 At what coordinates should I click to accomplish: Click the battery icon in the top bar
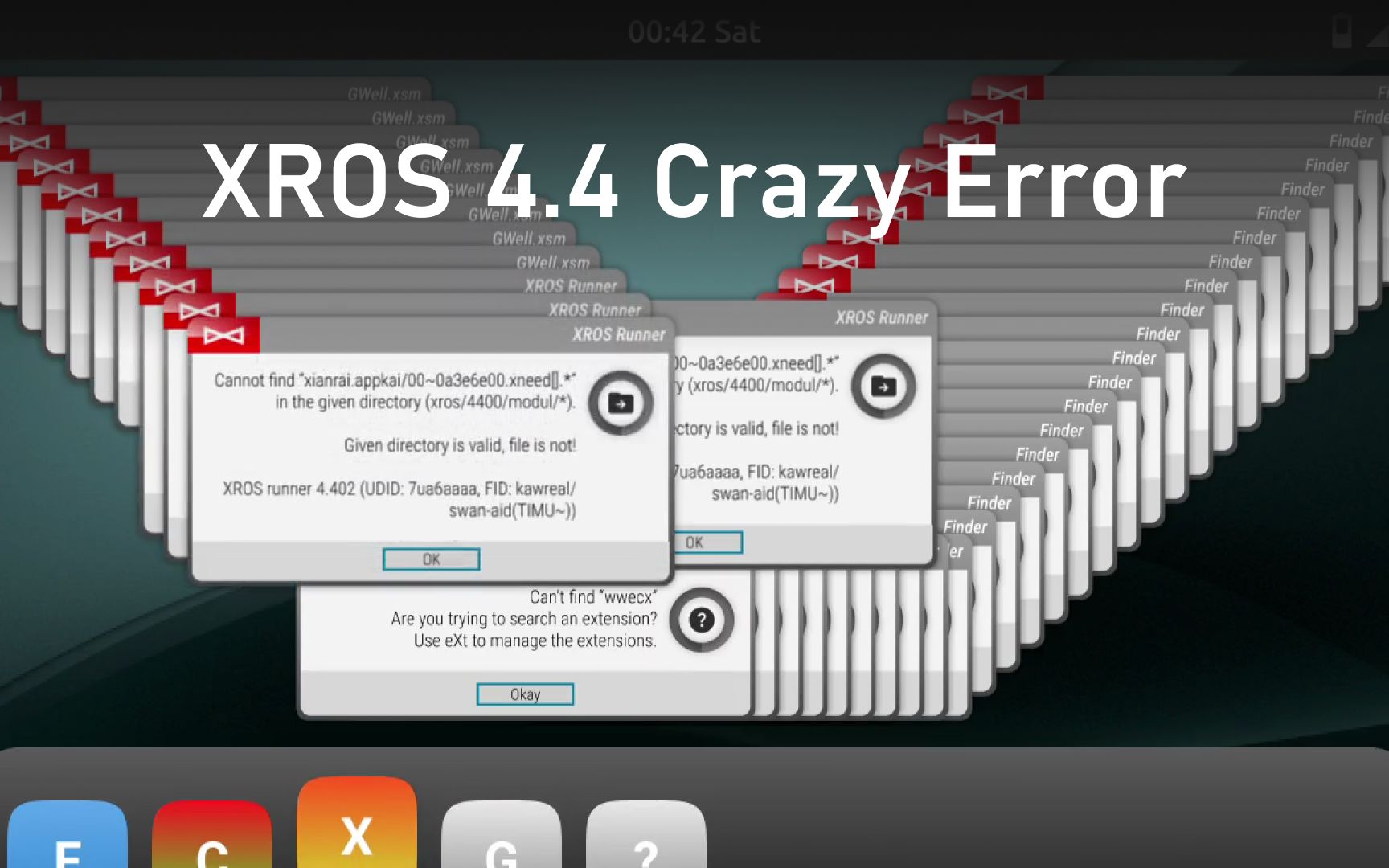1342,32
